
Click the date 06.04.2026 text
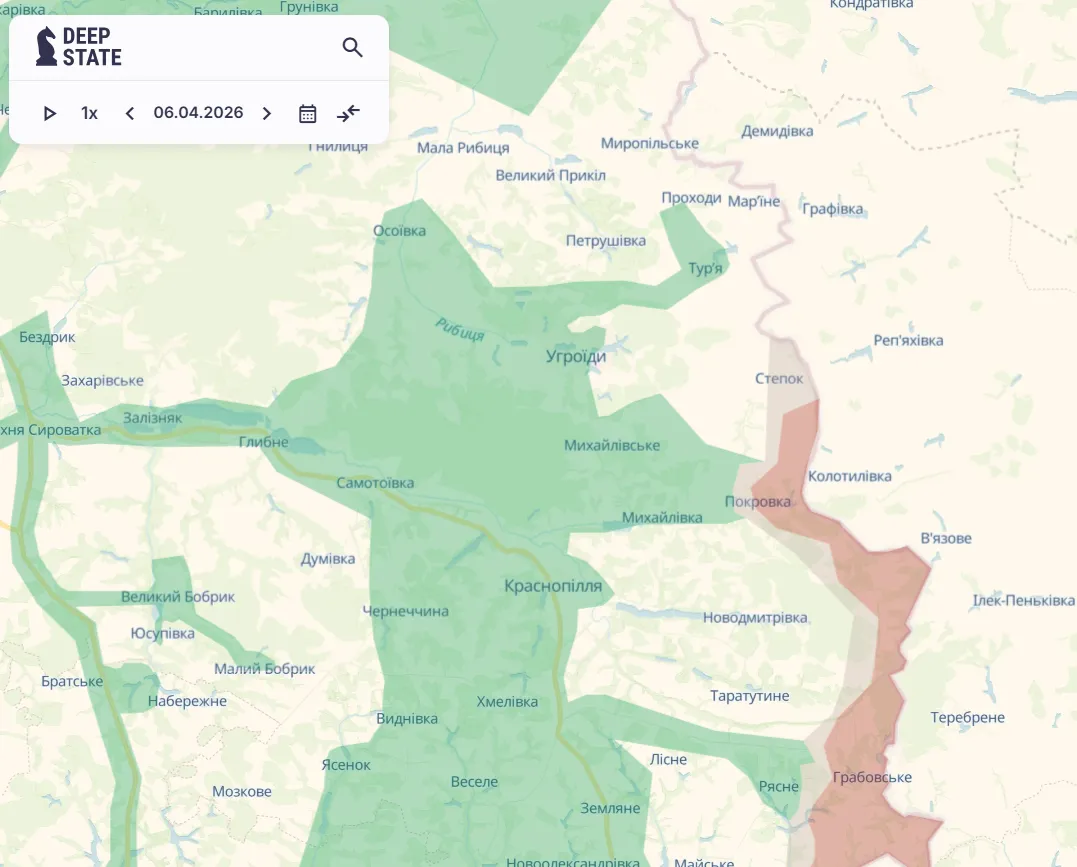pyautogui.click(x=198, y=113)
